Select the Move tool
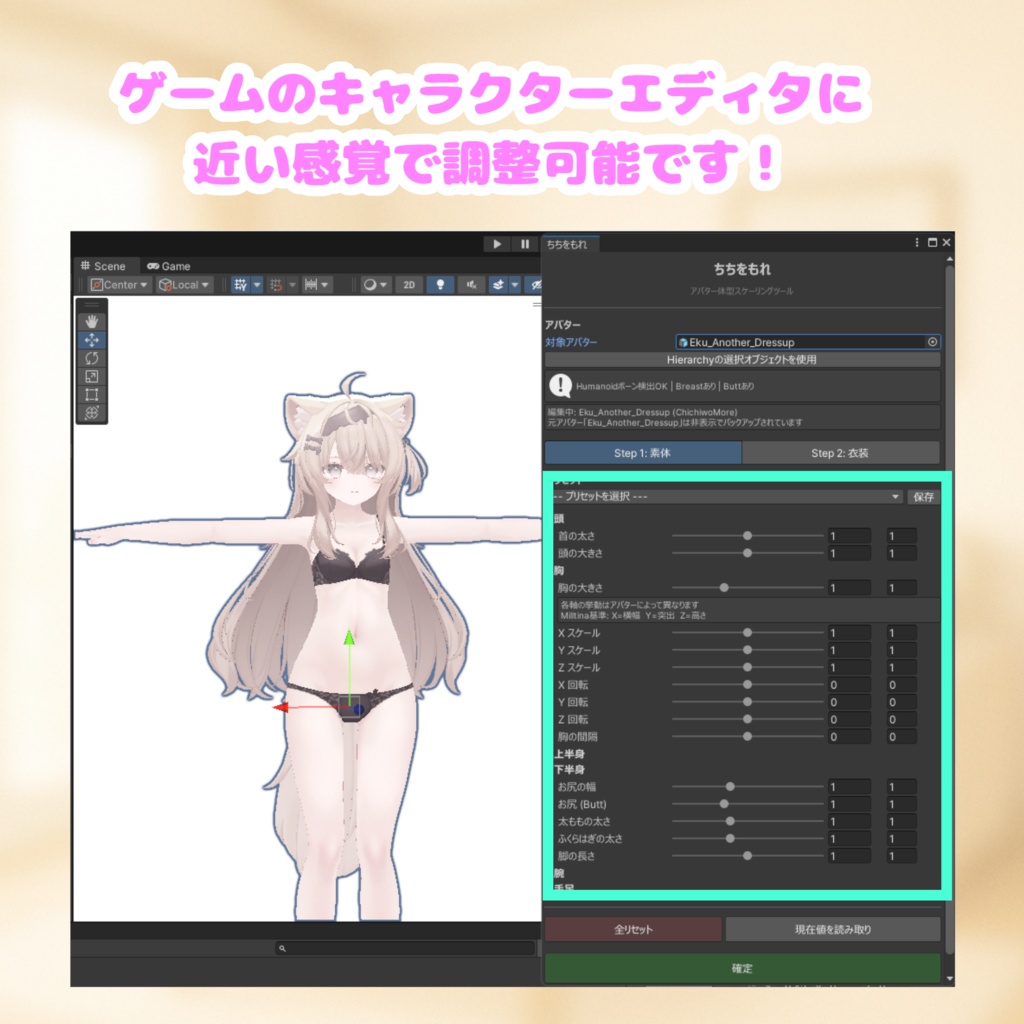1024x1024 pixels. (x=91, y=339)
